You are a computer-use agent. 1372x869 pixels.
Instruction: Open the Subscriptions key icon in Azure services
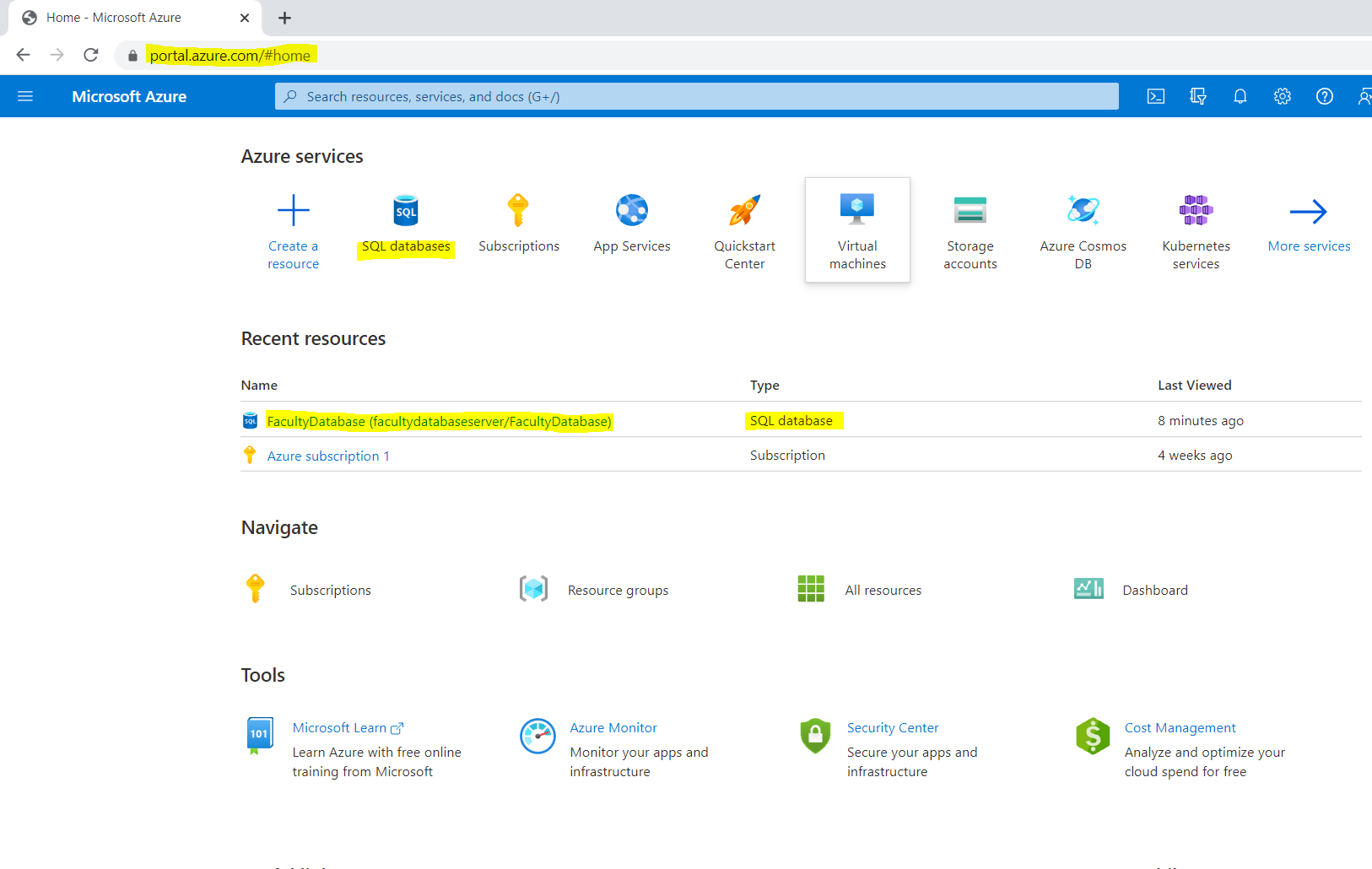[518, 210]
